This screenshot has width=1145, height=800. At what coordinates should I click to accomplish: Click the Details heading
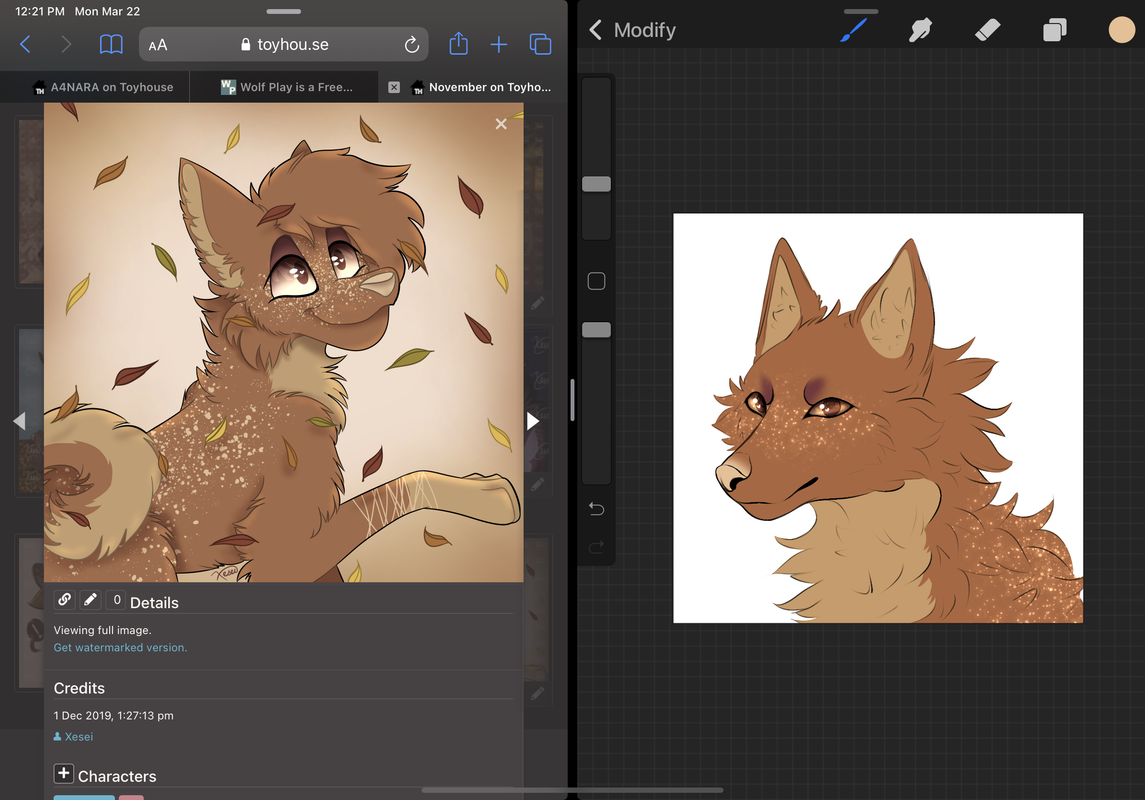[154, 603]
